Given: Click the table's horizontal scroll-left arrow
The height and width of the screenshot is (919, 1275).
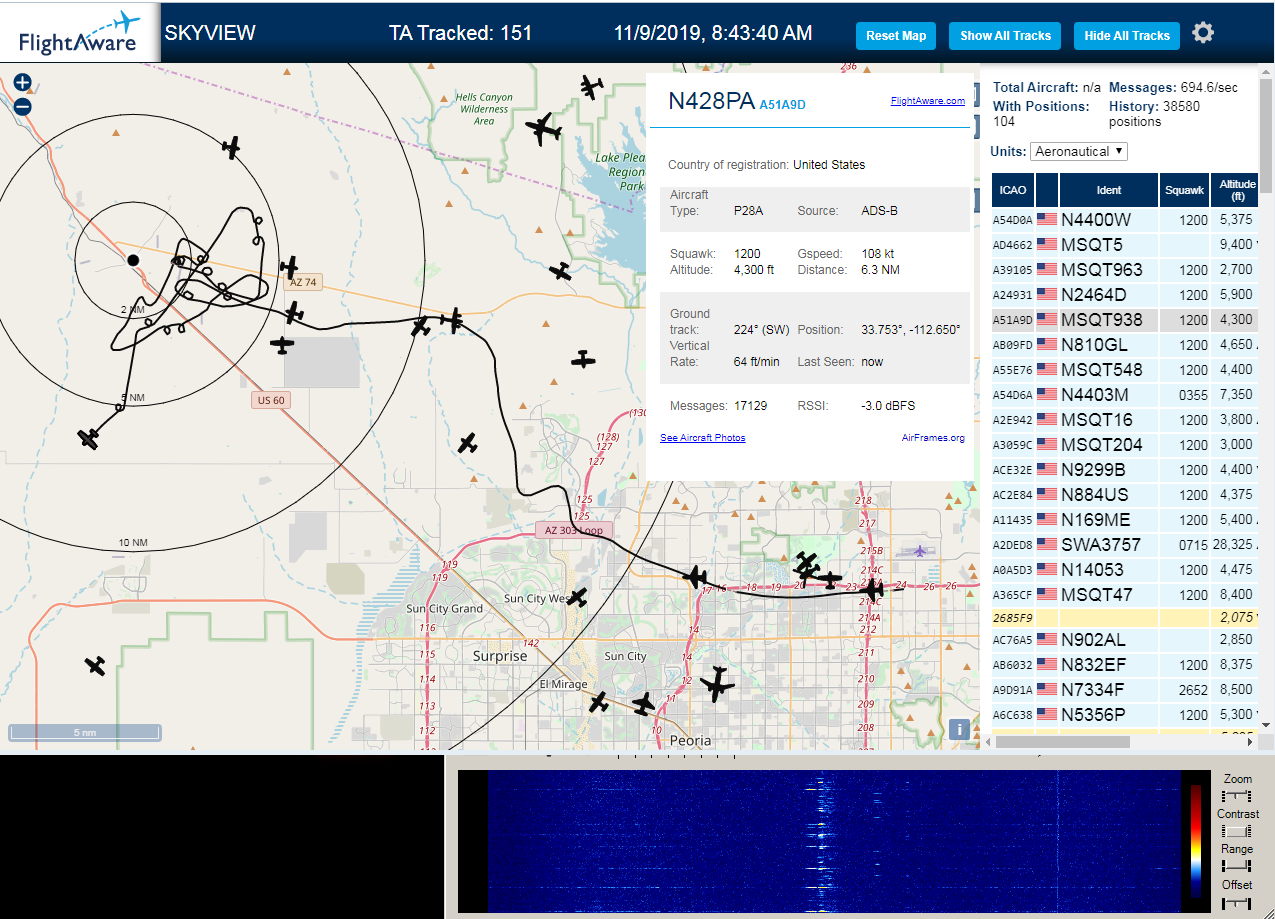Looking at the screenshot, I should [987, 742].
